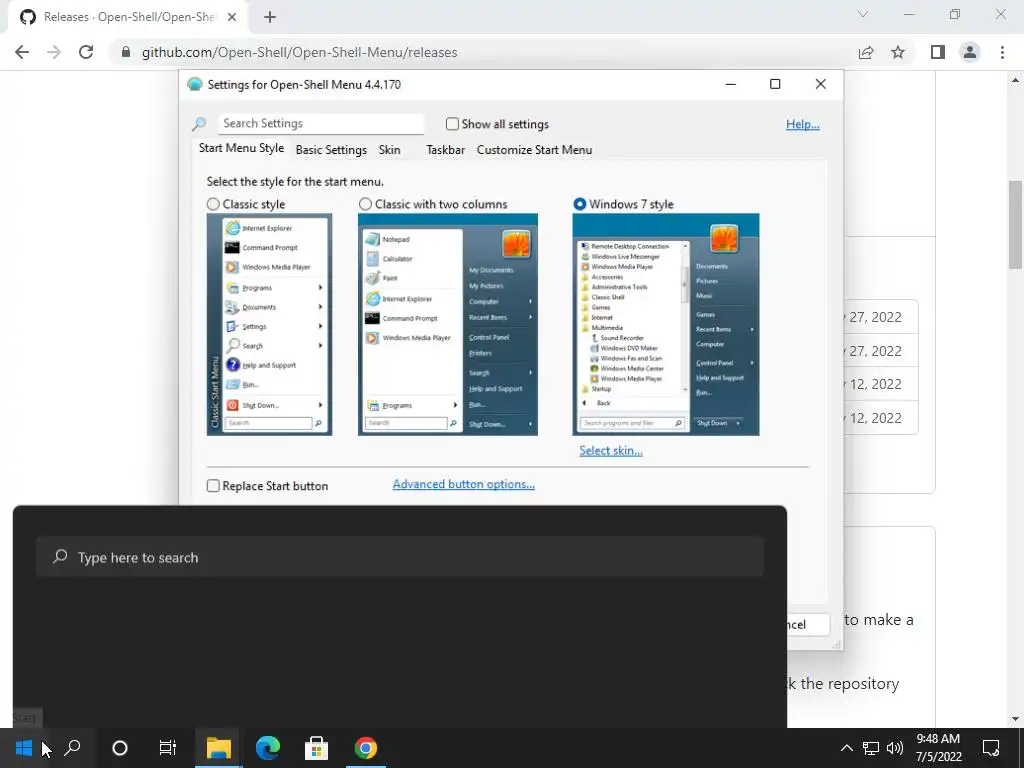Bookmark this page with star icon
This screenshot has height=768, width=1024.
(x=898, y=52)
